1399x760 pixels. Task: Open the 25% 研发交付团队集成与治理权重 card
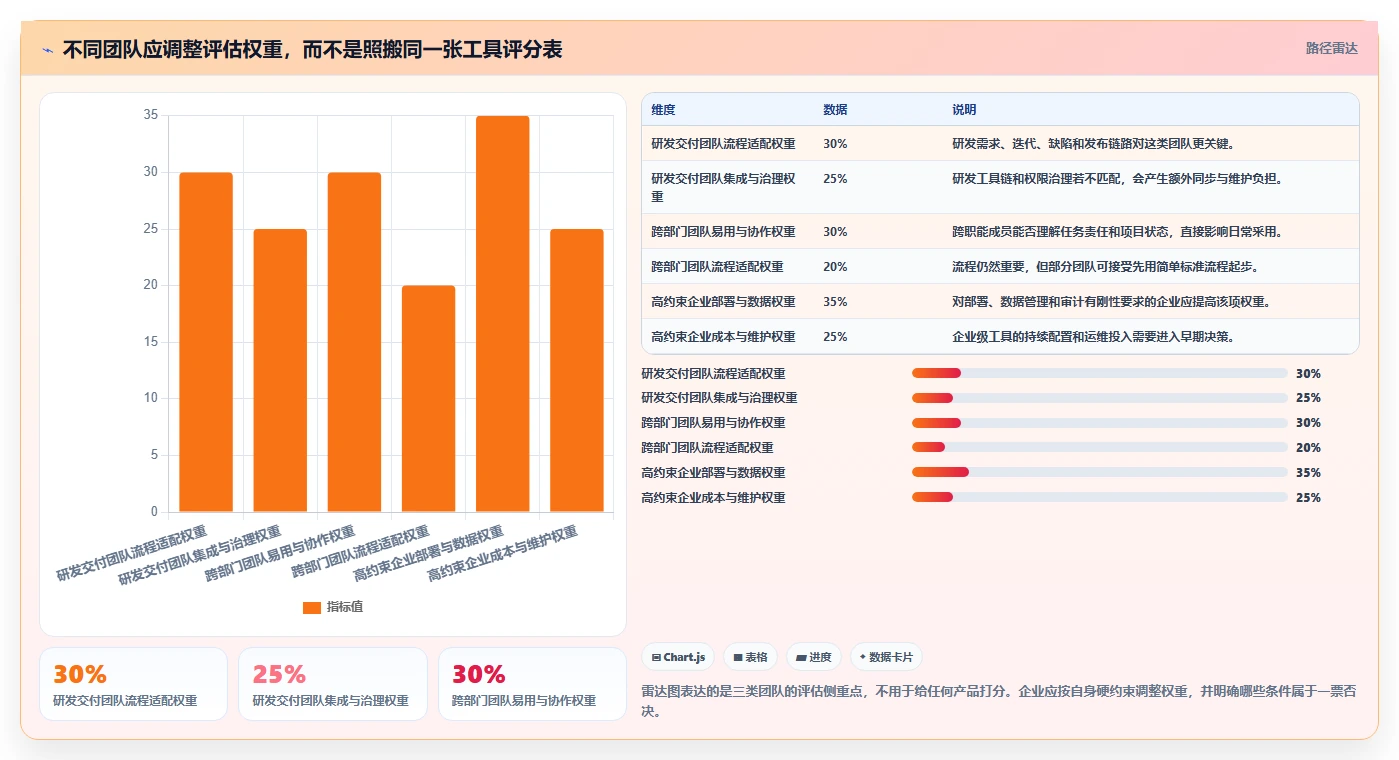333,684
